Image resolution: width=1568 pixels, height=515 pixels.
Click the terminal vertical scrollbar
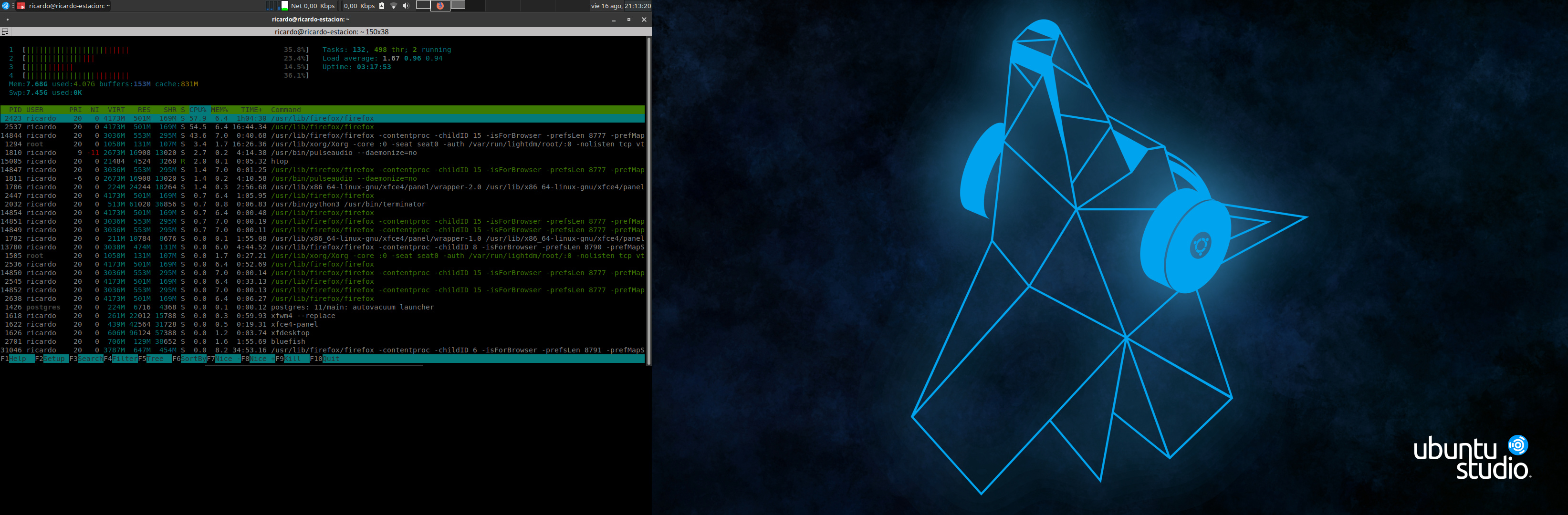pos(648,201)
